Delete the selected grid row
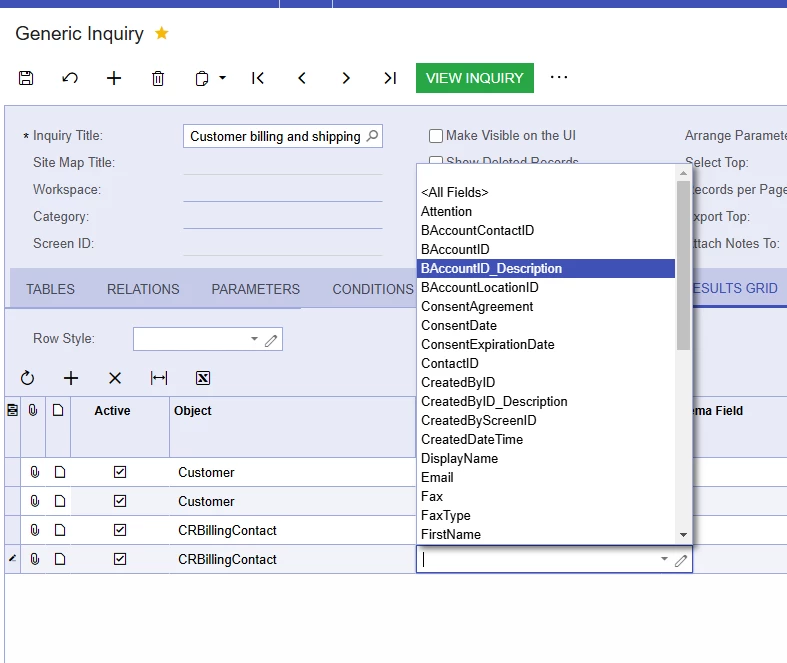The height and width of the screenshot is (663, 787). (115, 378)
